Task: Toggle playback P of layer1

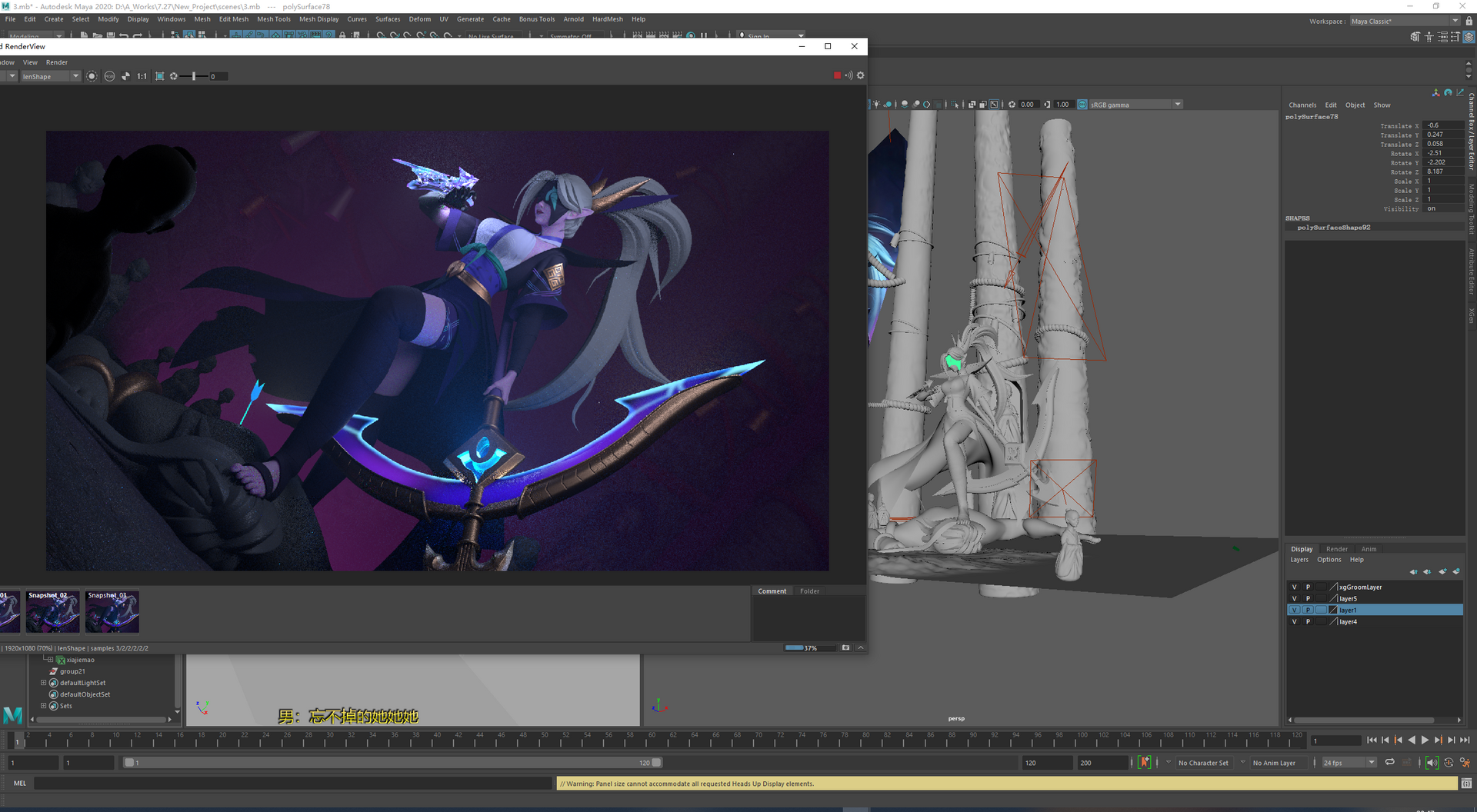Action: 1308,610
